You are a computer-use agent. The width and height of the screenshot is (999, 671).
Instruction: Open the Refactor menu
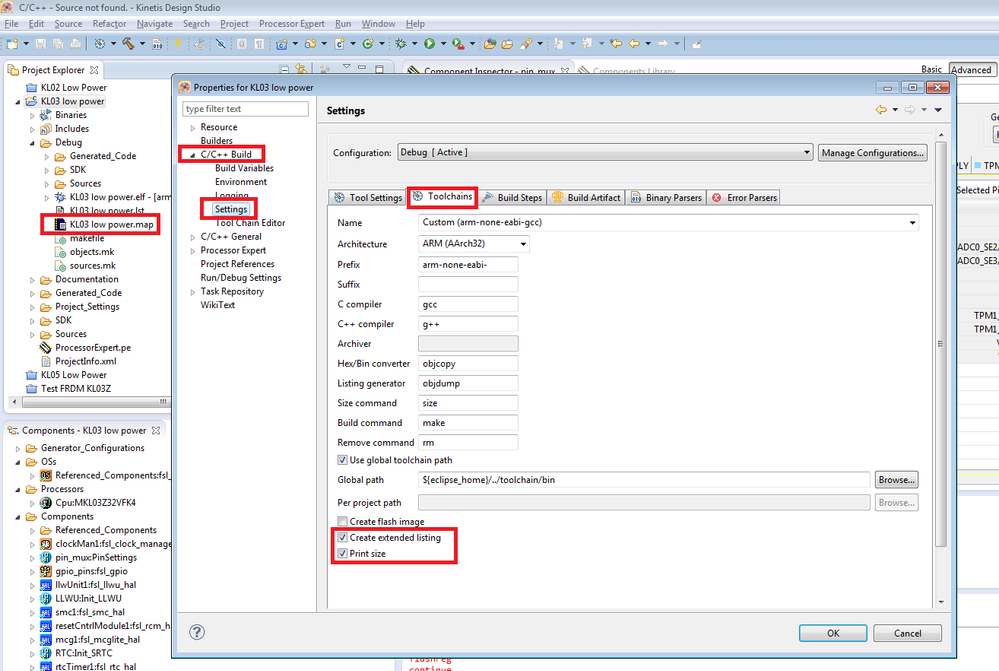click(x=109, y=24)
